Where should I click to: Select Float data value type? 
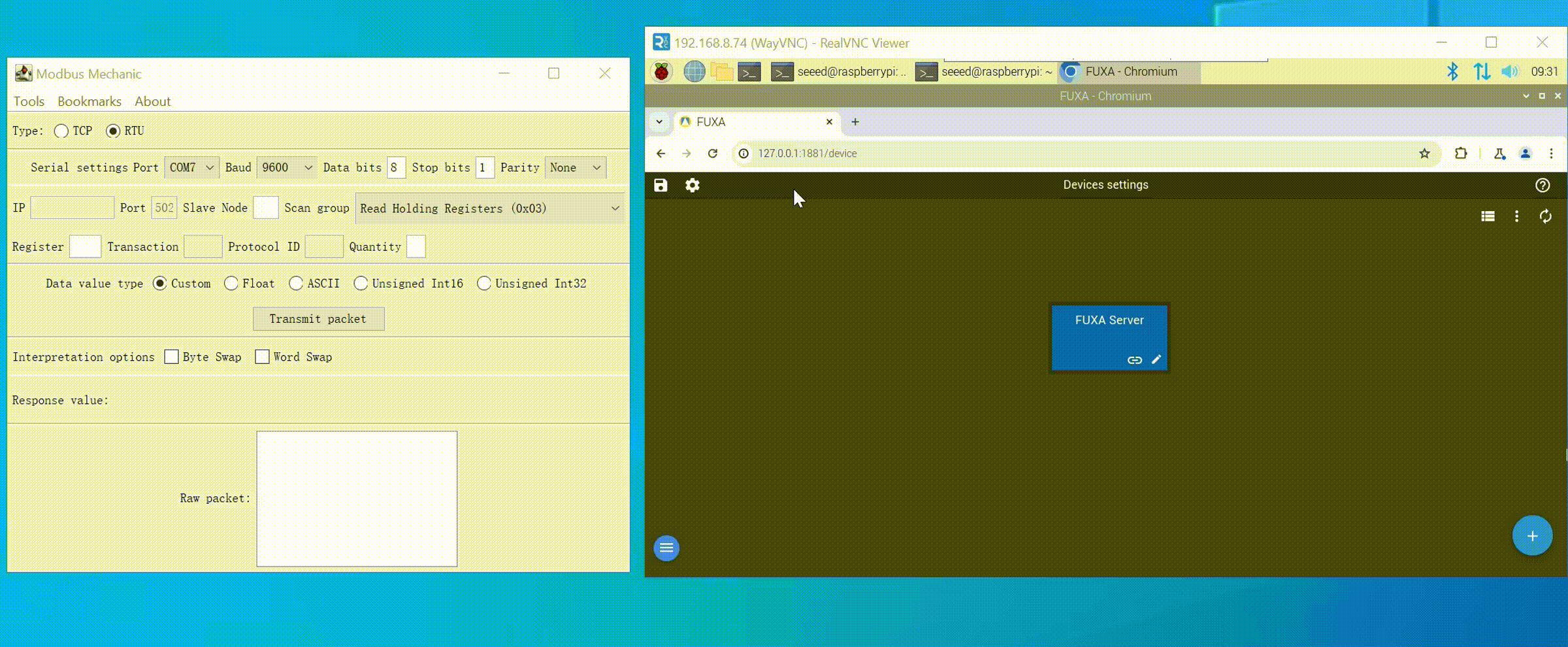coord(231,284)
